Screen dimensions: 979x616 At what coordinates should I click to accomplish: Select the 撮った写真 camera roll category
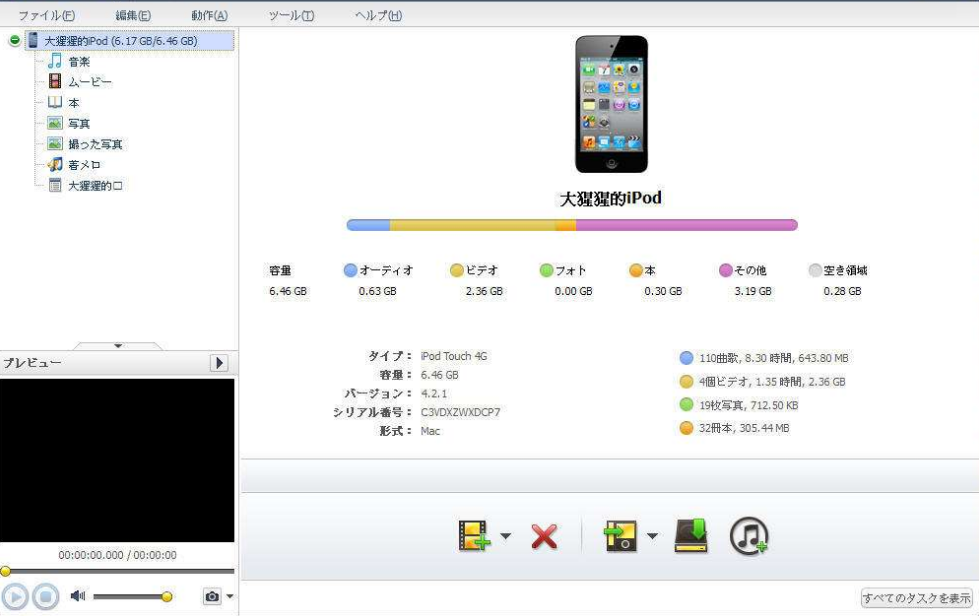(x=95, y=144)
